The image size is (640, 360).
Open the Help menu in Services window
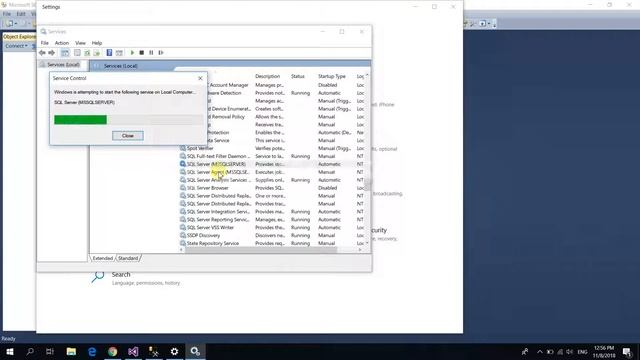point(97,43)
